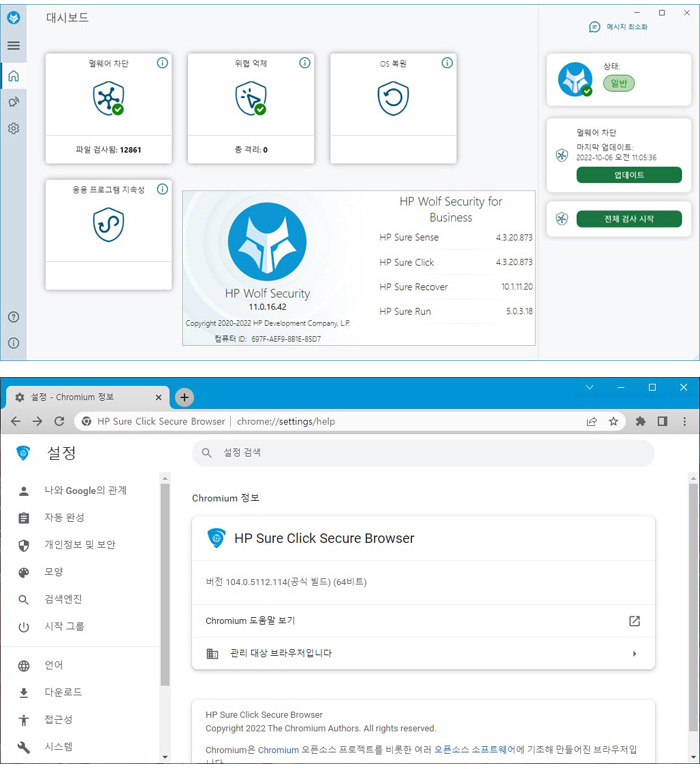Screen dimensions: 700x769
Task: Open the browser three-dot menu
Action: [x=684, y=421]
